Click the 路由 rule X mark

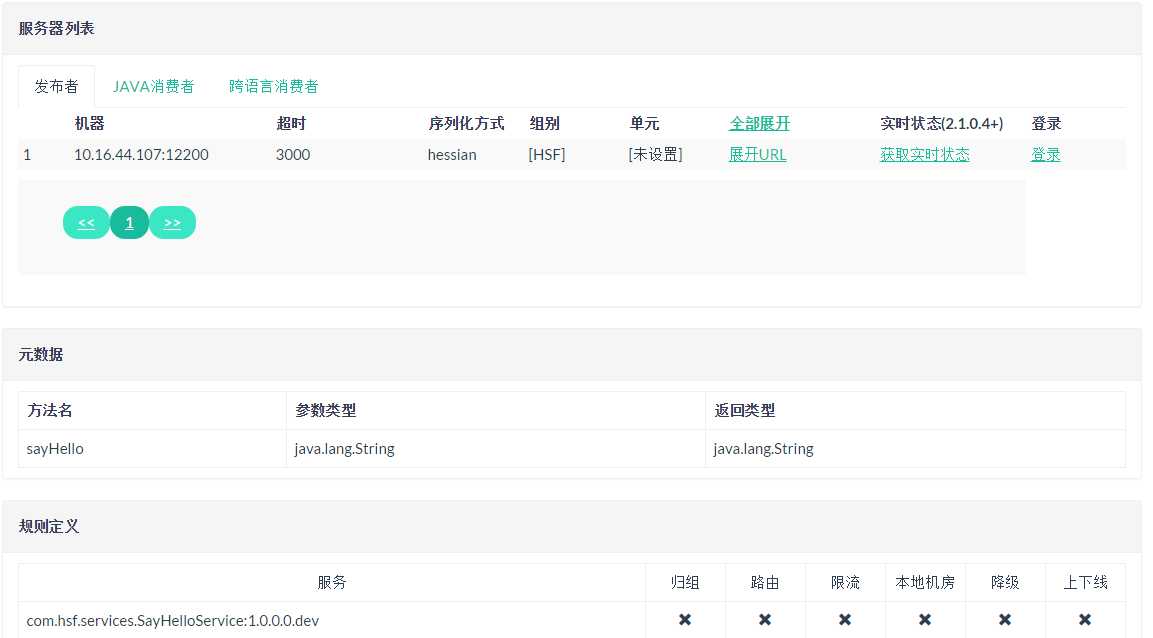coord(764,620)
